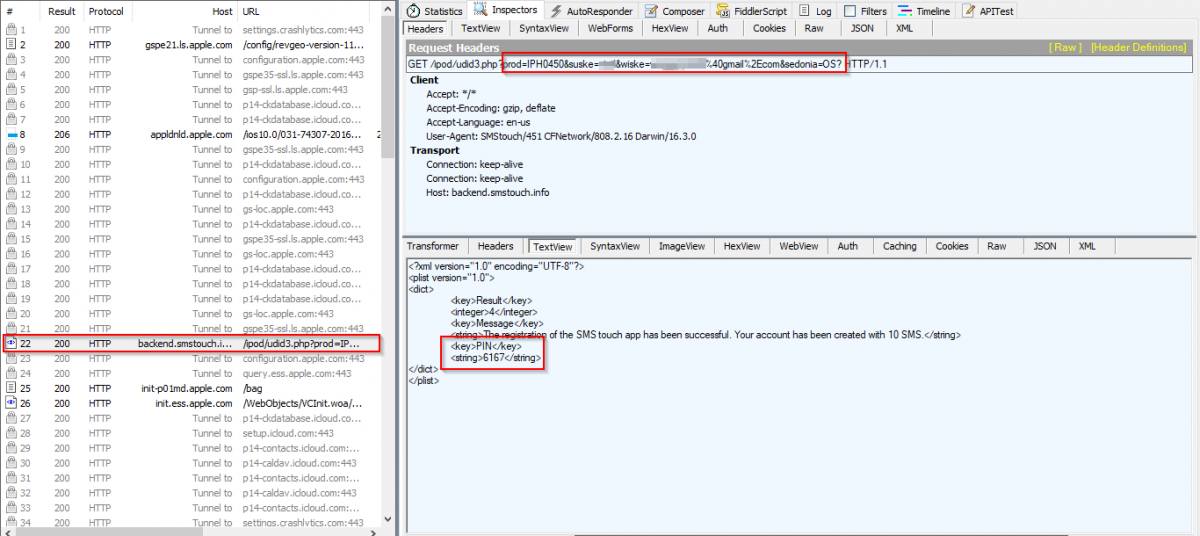Click the Timeline bars icon
The height and width of the screenshot is (536, 1200).
[x=904, y=11]
